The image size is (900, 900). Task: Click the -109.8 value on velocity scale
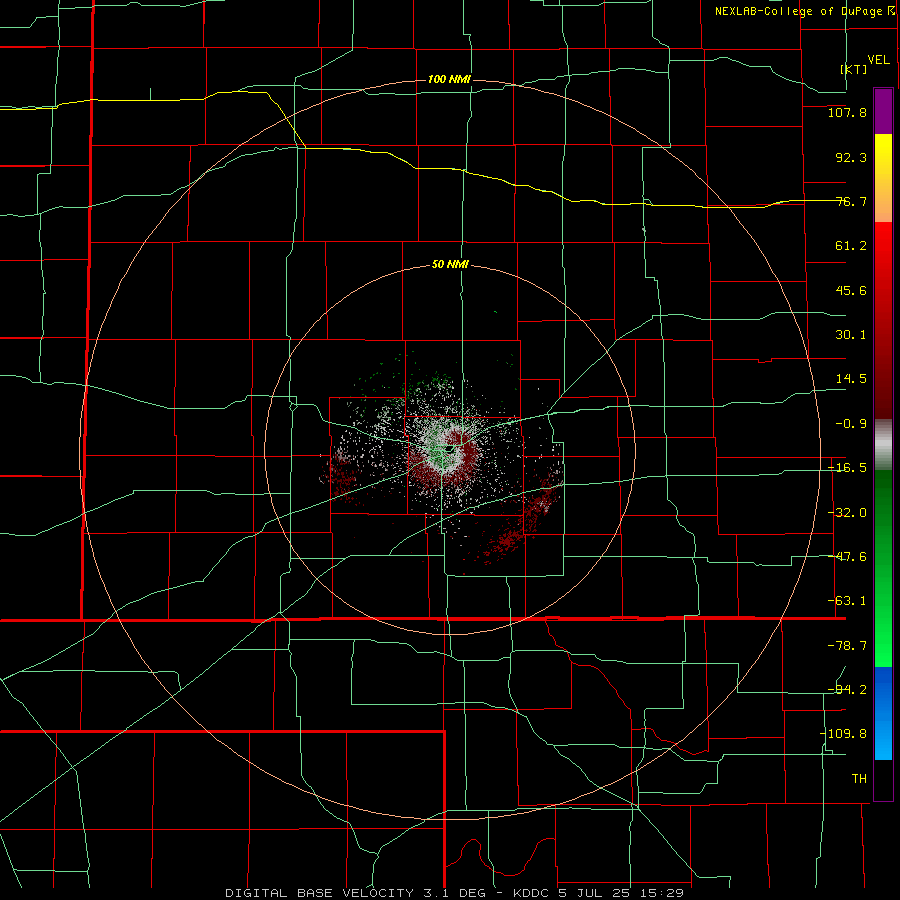point(843,734)
